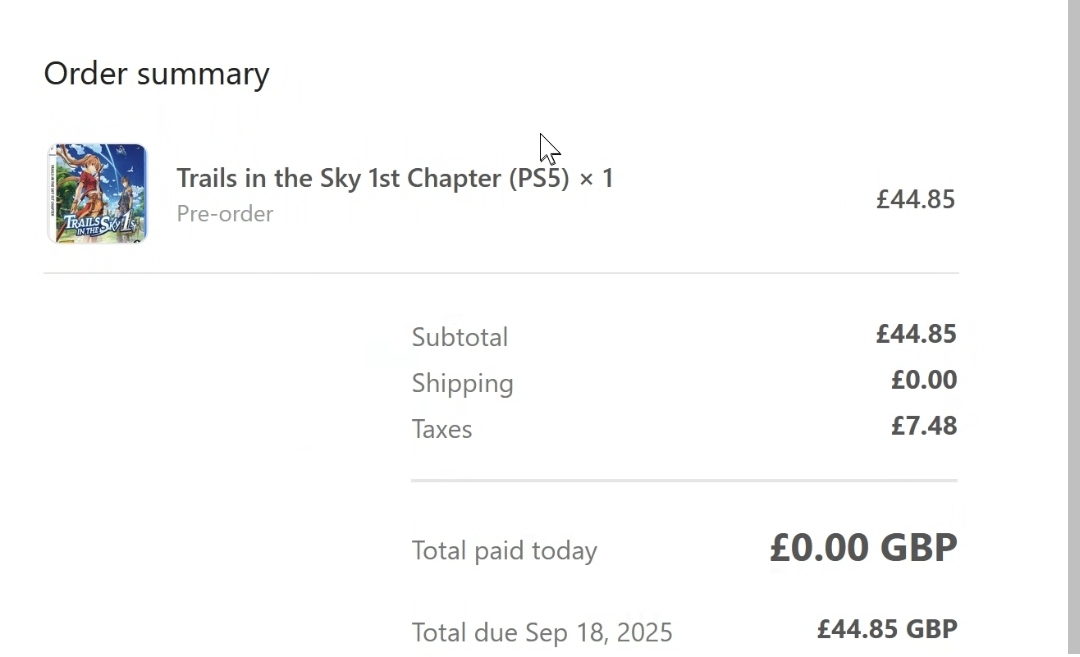Select the £44.85 GBP total due amount

coord(887,629)
